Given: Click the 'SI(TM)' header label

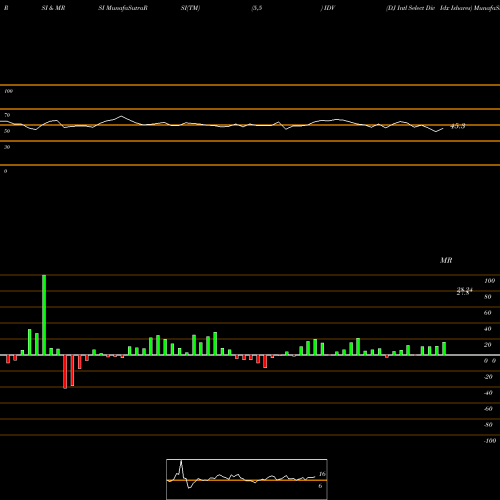Looking at the screenshot, I should pos(190,8).
